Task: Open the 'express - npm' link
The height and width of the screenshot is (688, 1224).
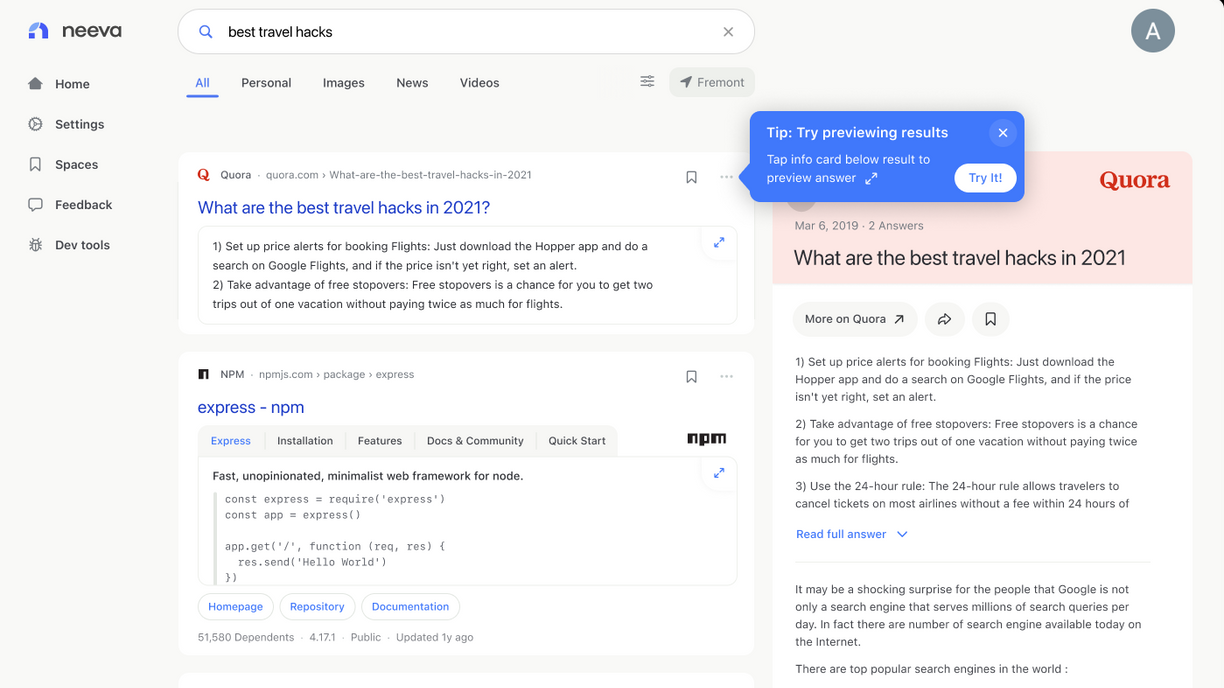Action: pos(251,408)
